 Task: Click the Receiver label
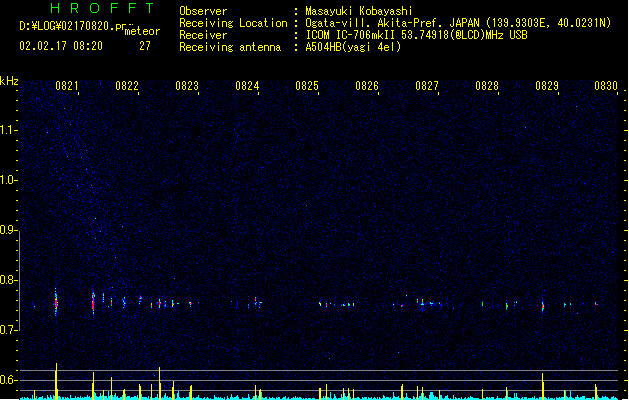pyautogui.click(x=203, y=35)
